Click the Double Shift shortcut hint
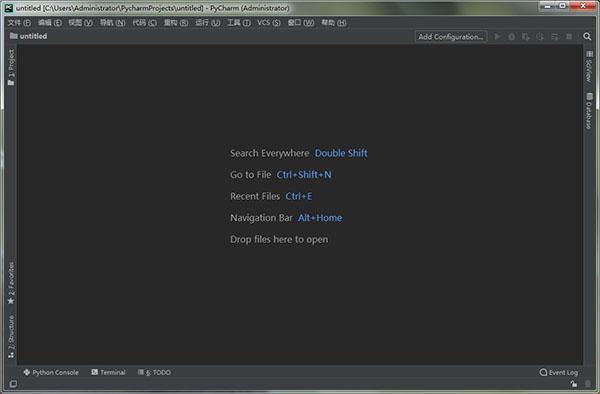 (341, 153)
